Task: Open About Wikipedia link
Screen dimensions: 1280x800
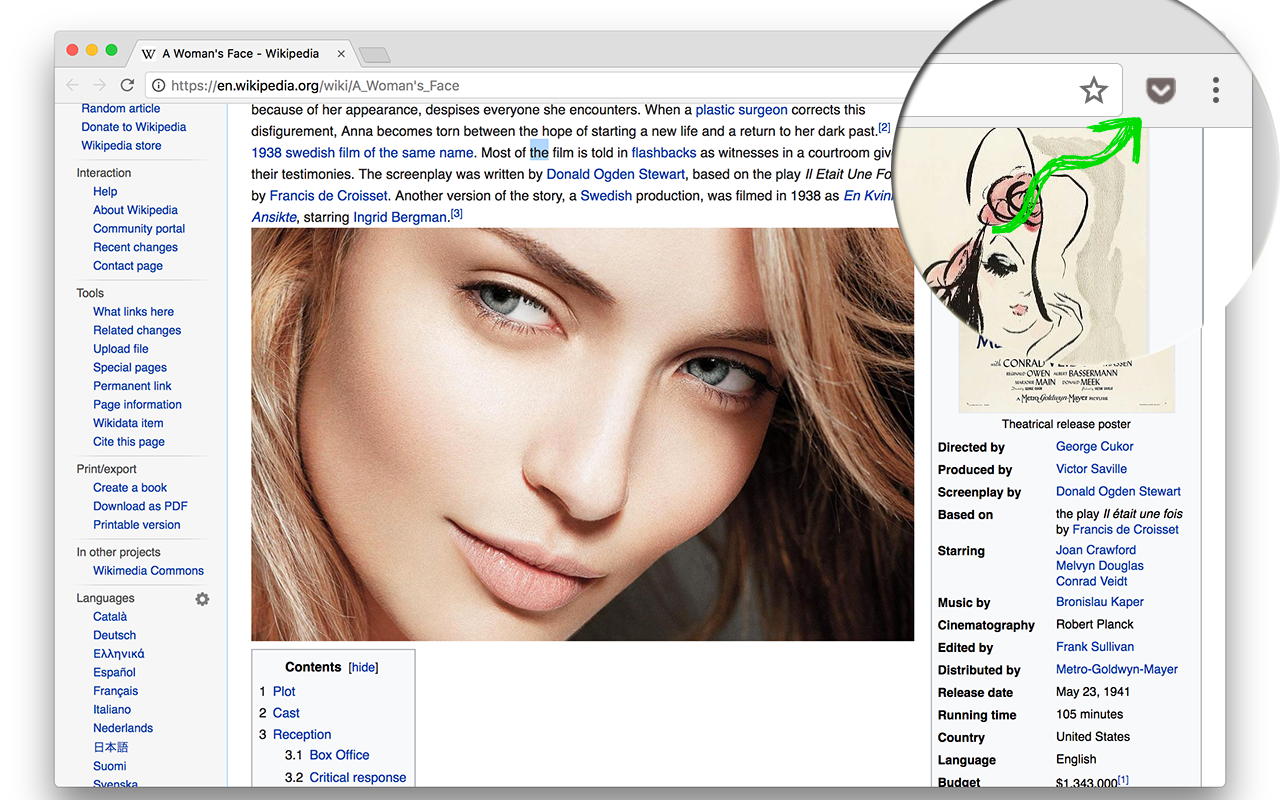Action: pyautogui.click(x=135, y=210)
